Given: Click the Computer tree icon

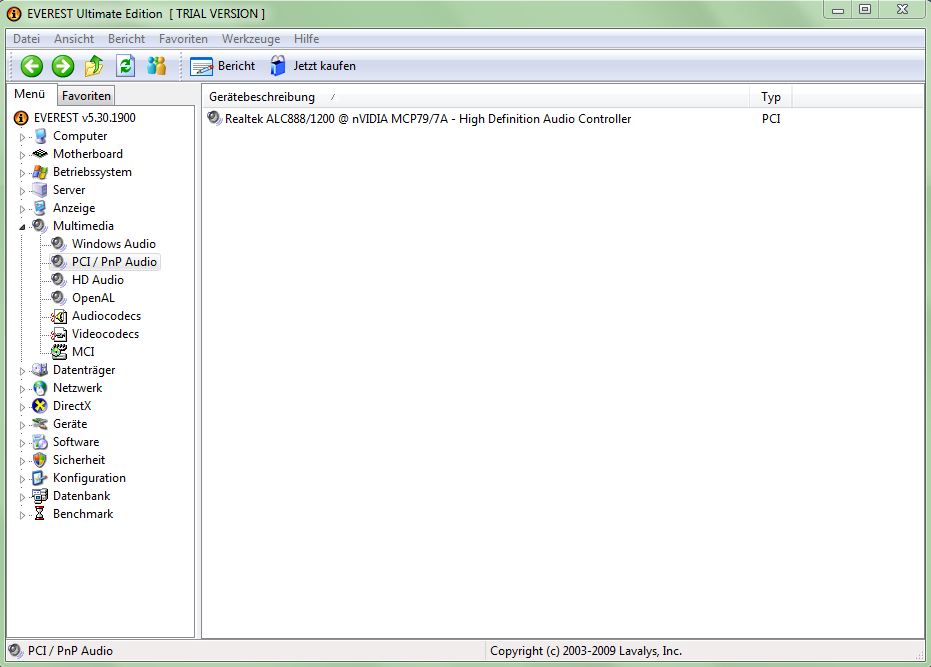Looking at the screenshot, I should click(x=40, y=136).
